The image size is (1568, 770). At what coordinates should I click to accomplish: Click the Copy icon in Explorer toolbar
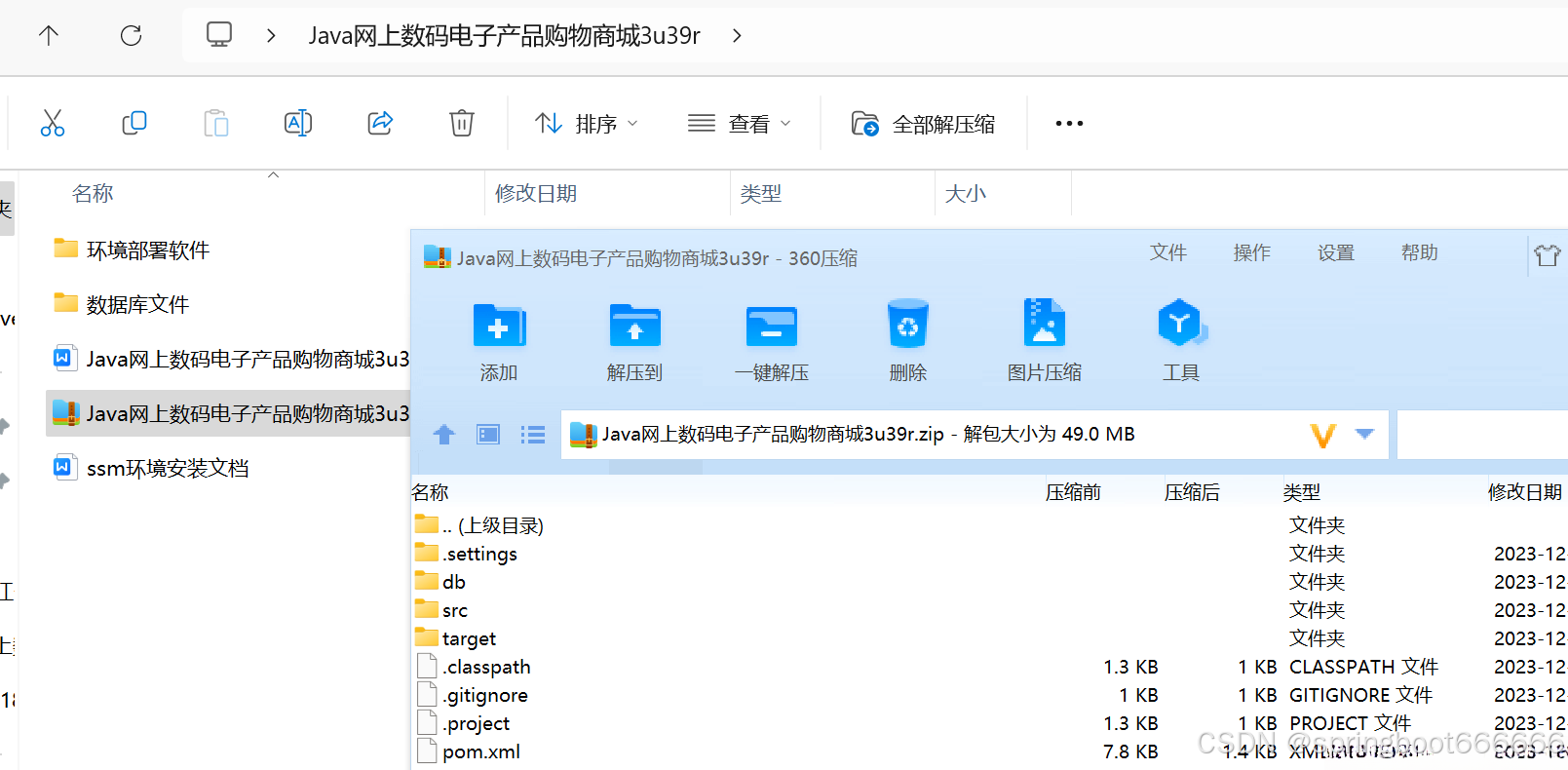tap(134, 123)
